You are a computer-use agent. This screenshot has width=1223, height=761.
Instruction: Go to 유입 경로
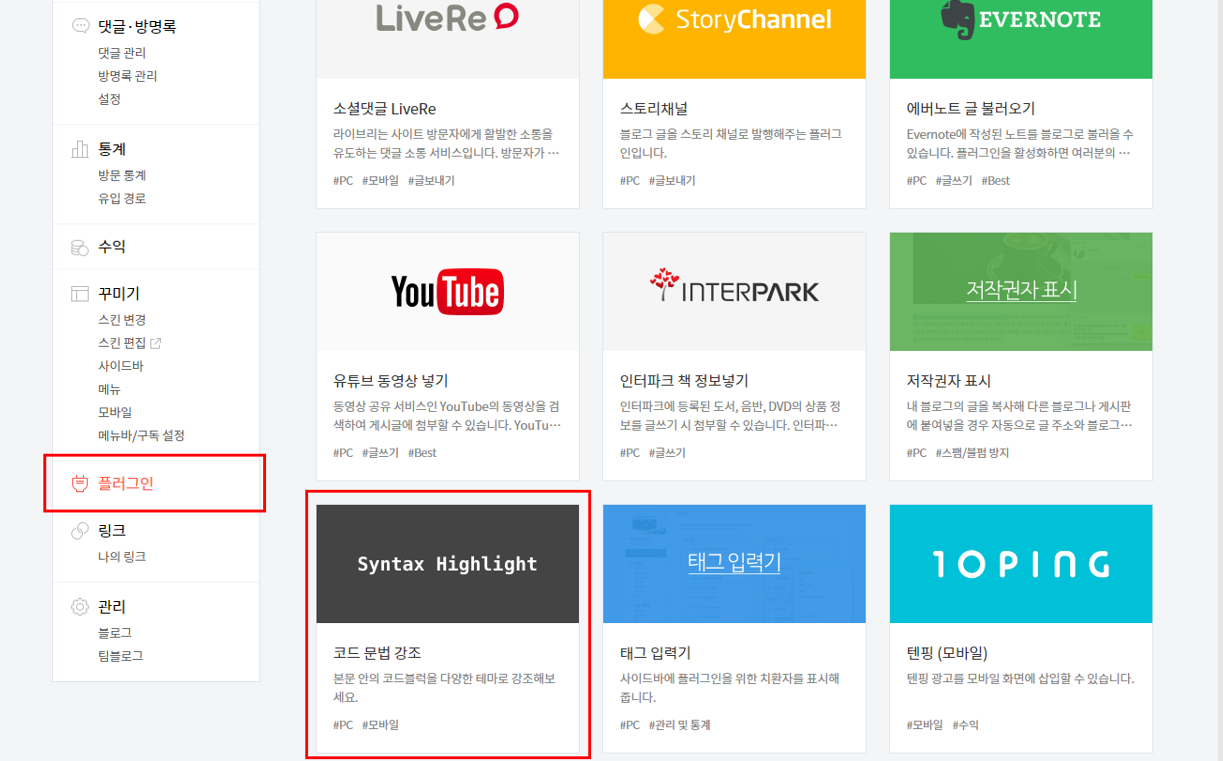pyautogui.click(x=122, y=198)
